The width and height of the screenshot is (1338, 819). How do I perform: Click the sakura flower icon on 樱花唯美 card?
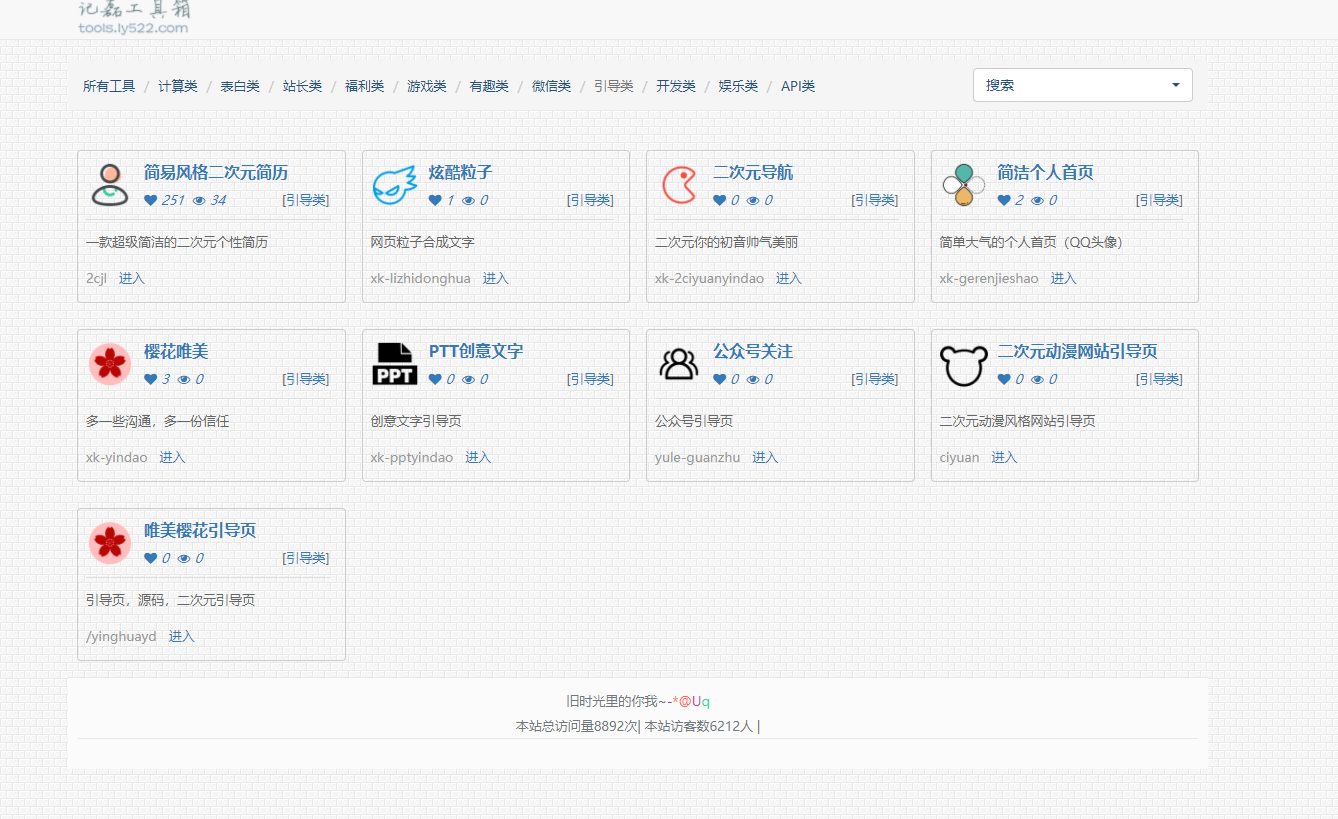(109, 364)
